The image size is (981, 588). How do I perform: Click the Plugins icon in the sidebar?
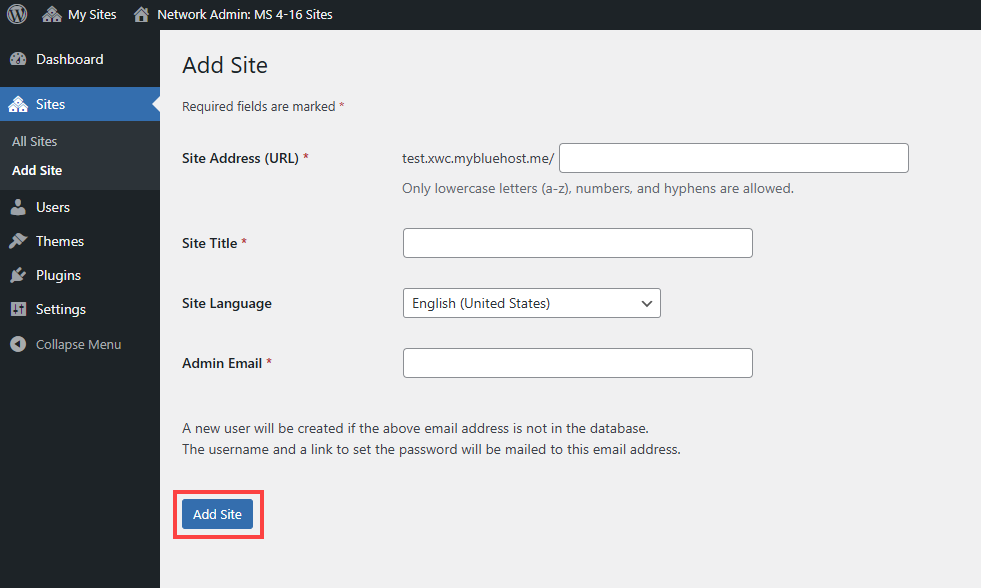21,274
